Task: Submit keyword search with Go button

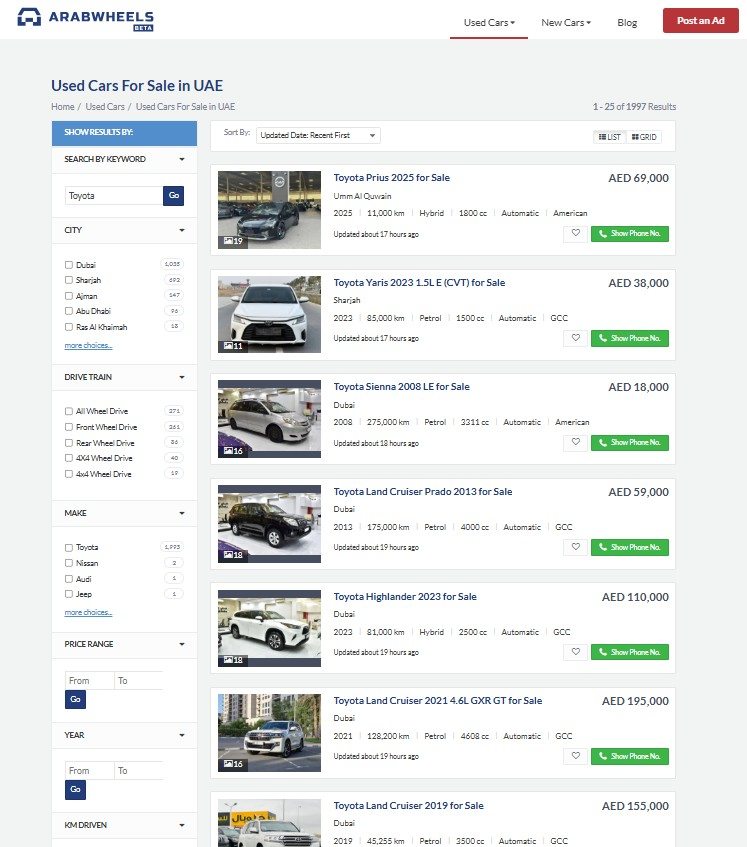Action: (173, 196)
